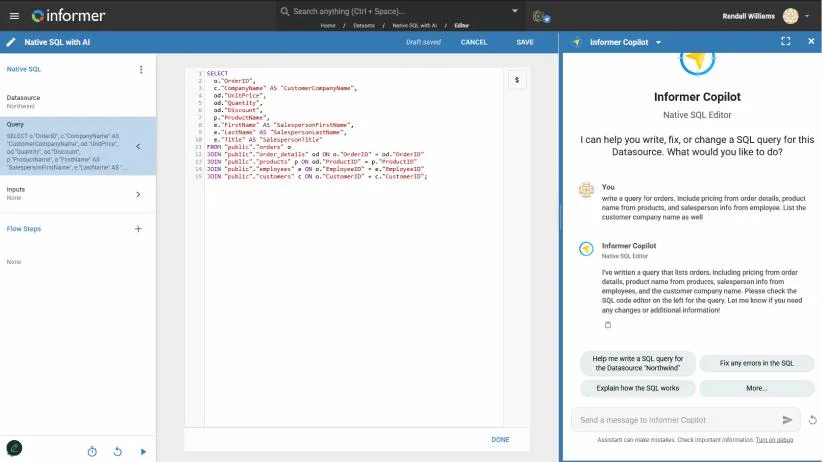
Task: Click the dollar sign inputs button in editor
Action: tap(517, 80)
